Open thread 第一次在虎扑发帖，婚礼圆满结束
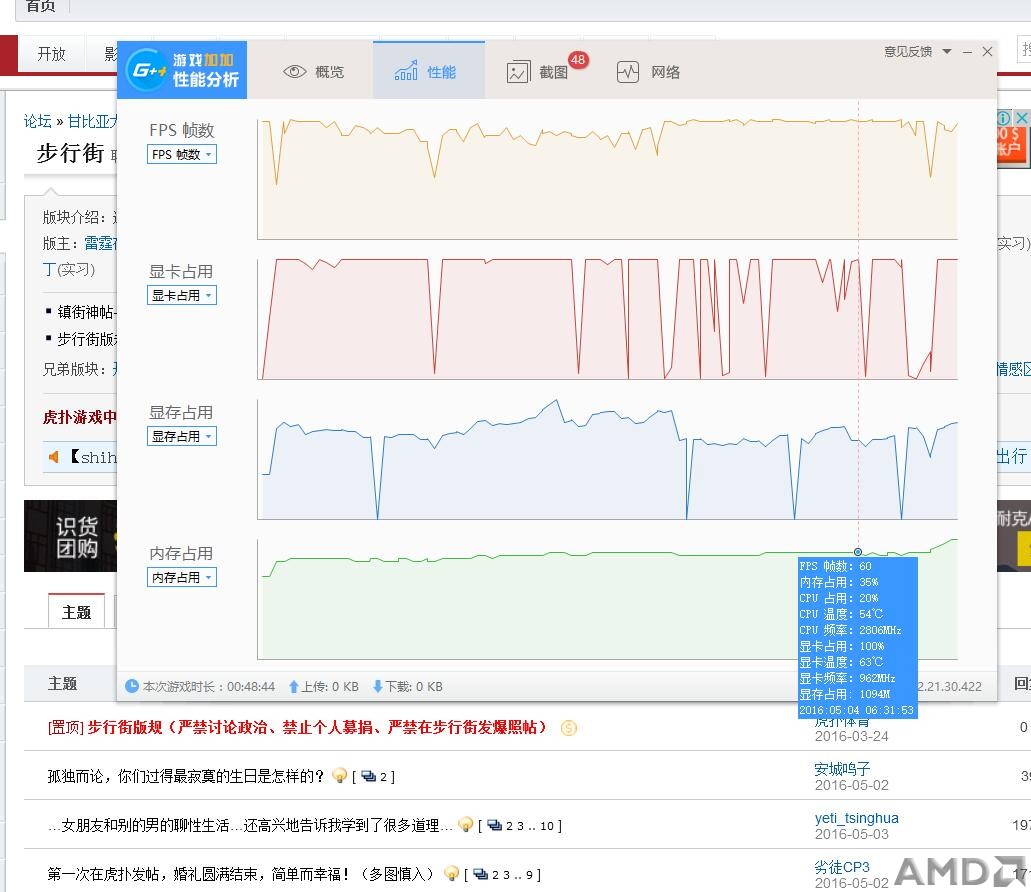1031x892 pixels. [239, 874]
